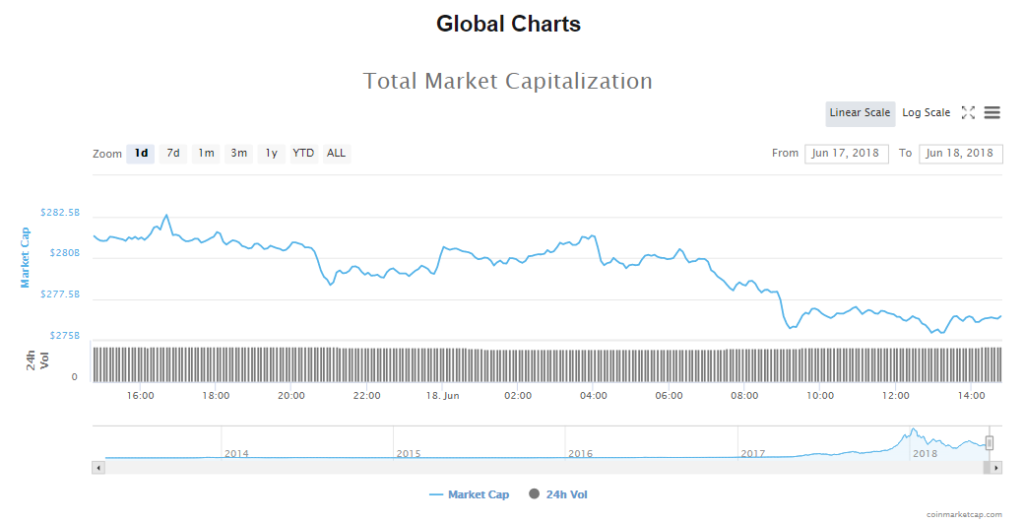This screenshot has width=1024, height=523.
Task: Set zoom to 1m
Action: 206,153
